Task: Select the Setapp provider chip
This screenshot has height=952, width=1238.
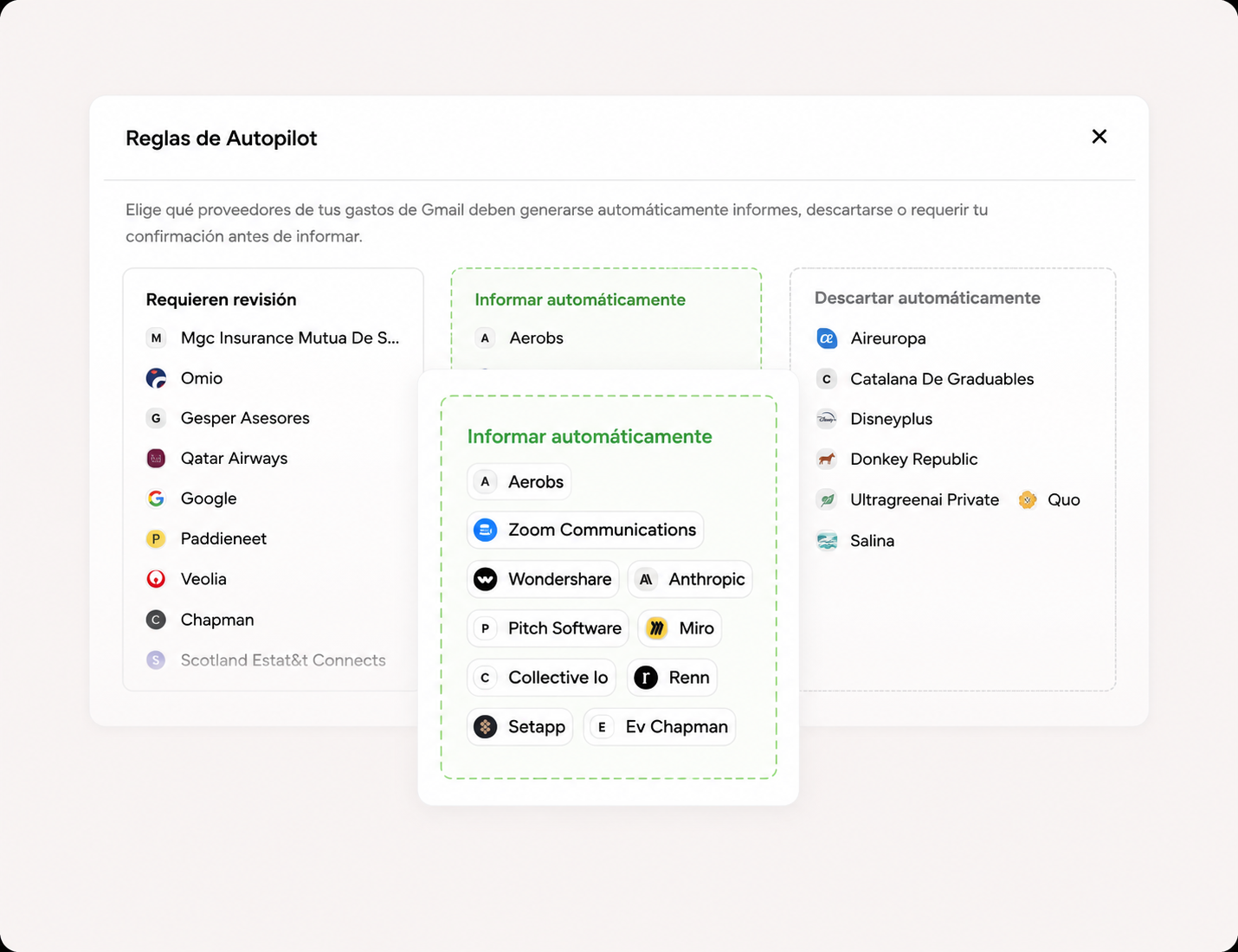Action: [x=520, y=727]
